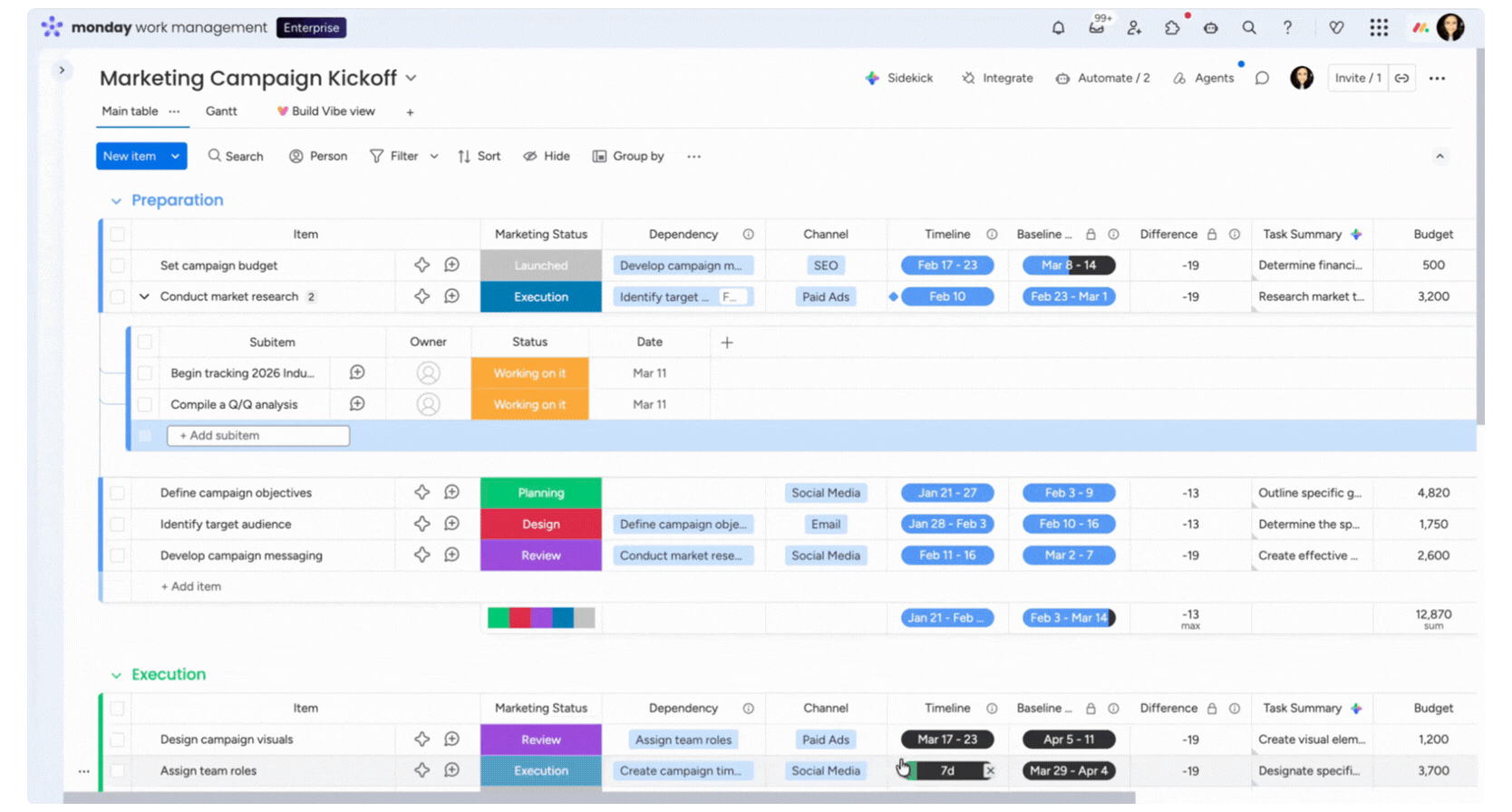The width and height of the screenshot is (1512, 812).
Task: Open the Build Vibe view tab
Action: [326, 111]
